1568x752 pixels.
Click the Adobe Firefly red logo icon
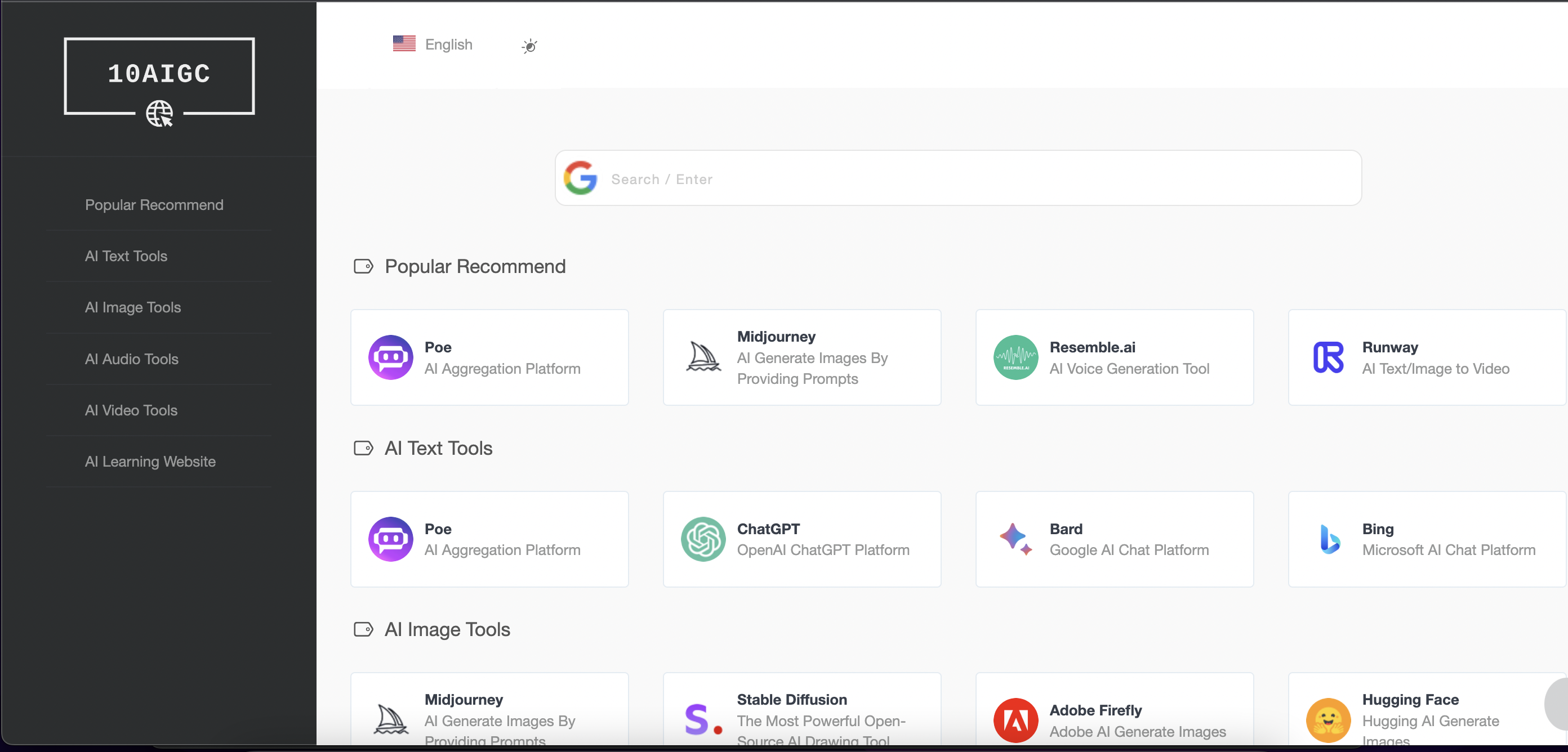pyautogui.click(x=1016, y=720)
